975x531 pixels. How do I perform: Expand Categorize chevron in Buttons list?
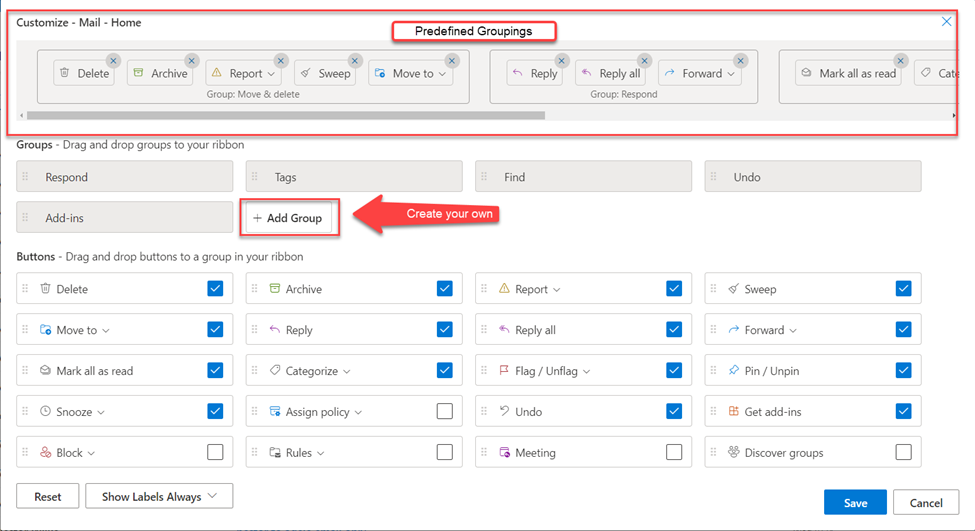click(x=347, y=372)
